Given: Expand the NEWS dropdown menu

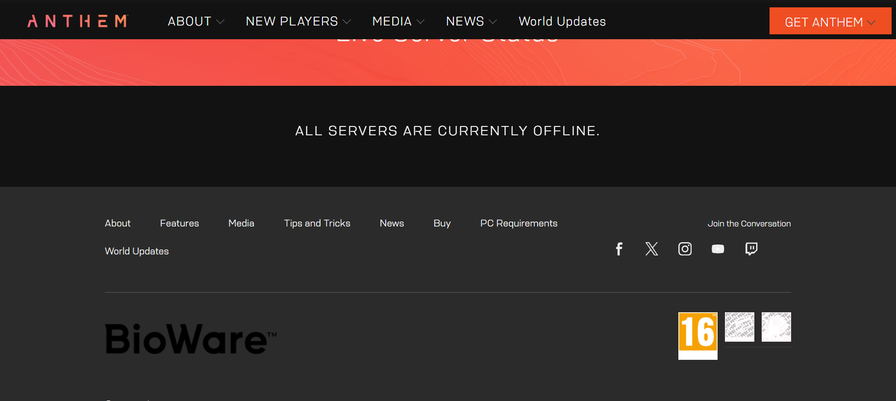Looking at the screenshot, I should [471, 22].
